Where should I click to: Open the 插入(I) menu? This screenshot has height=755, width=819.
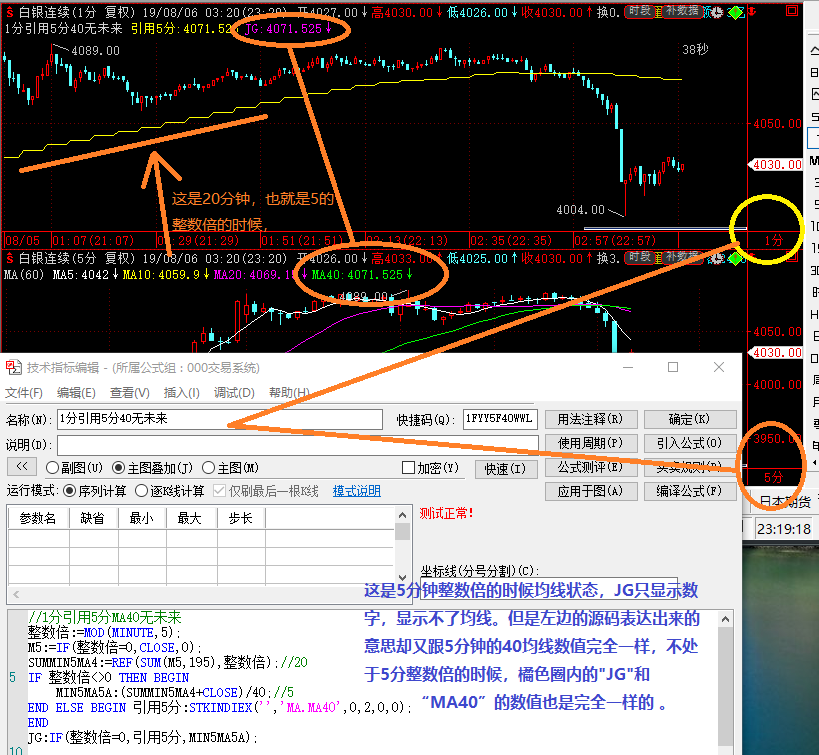181,392
